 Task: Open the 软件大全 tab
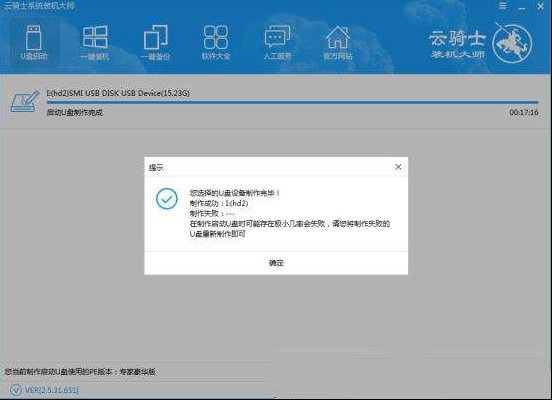[x=216, y=42]
